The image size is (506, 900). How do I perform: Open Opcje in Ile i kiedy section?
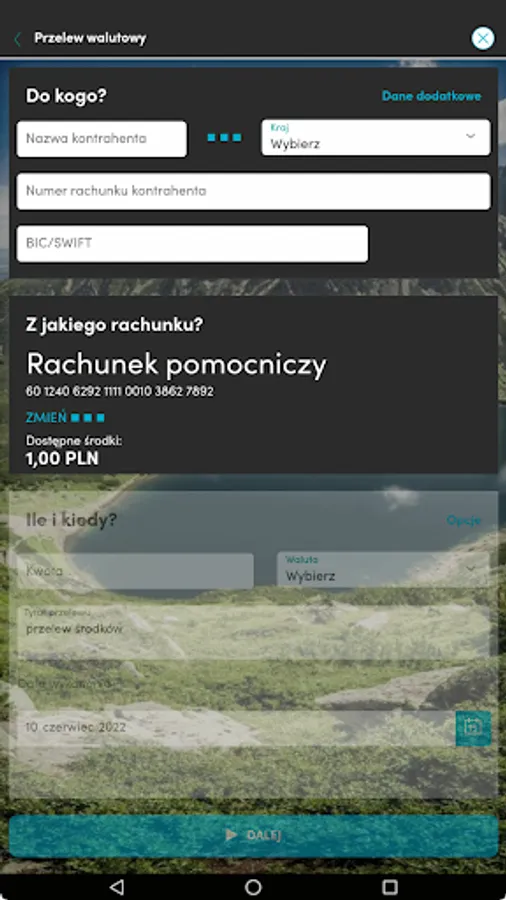[464, 521]
